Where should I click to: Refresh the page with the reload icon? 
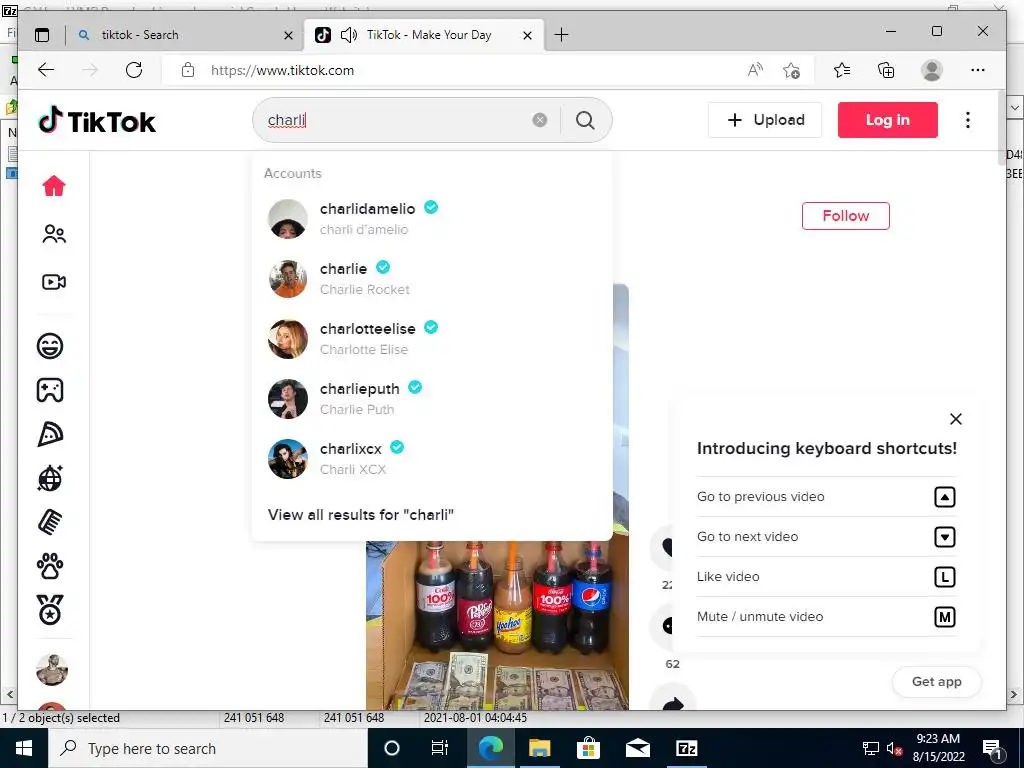(134, 70)
